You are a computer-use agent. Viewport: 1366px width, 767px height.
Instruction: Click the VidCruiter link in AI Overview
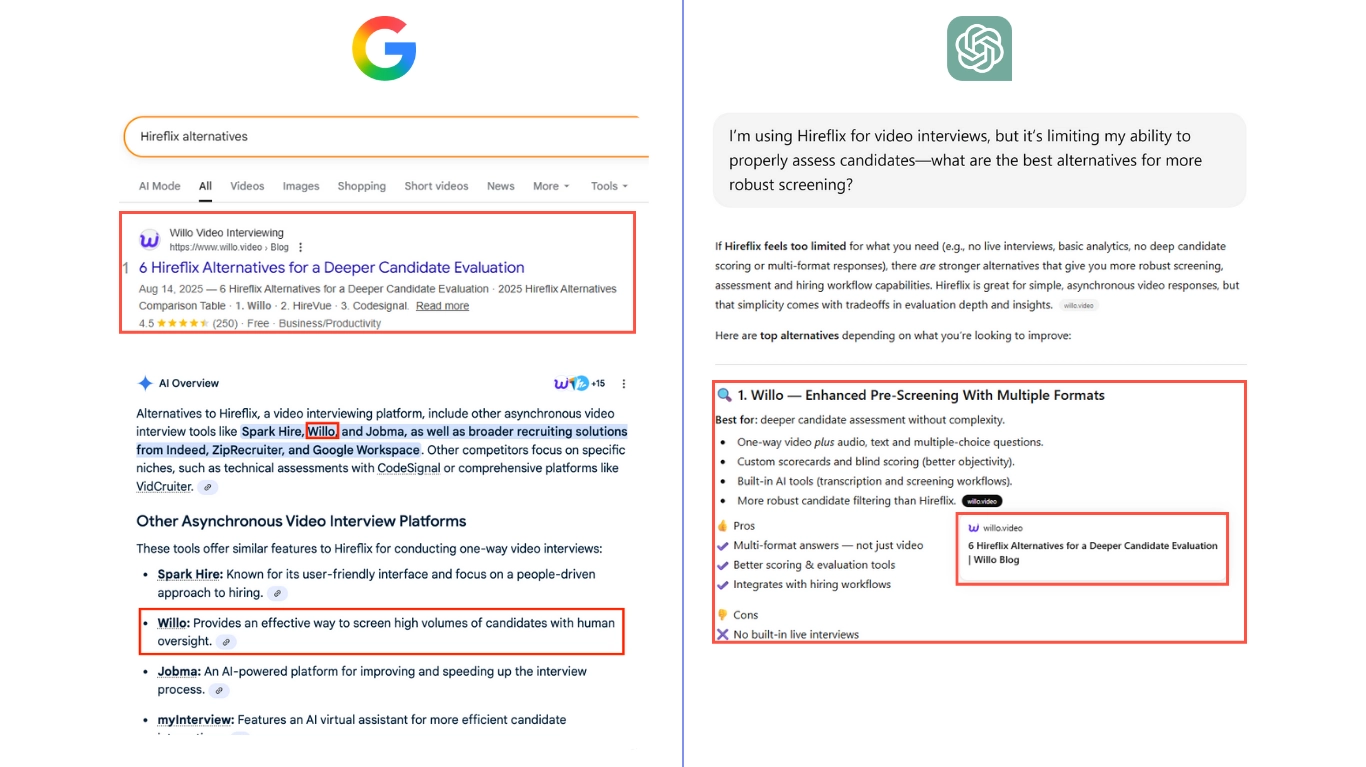(x=164, y=486)
